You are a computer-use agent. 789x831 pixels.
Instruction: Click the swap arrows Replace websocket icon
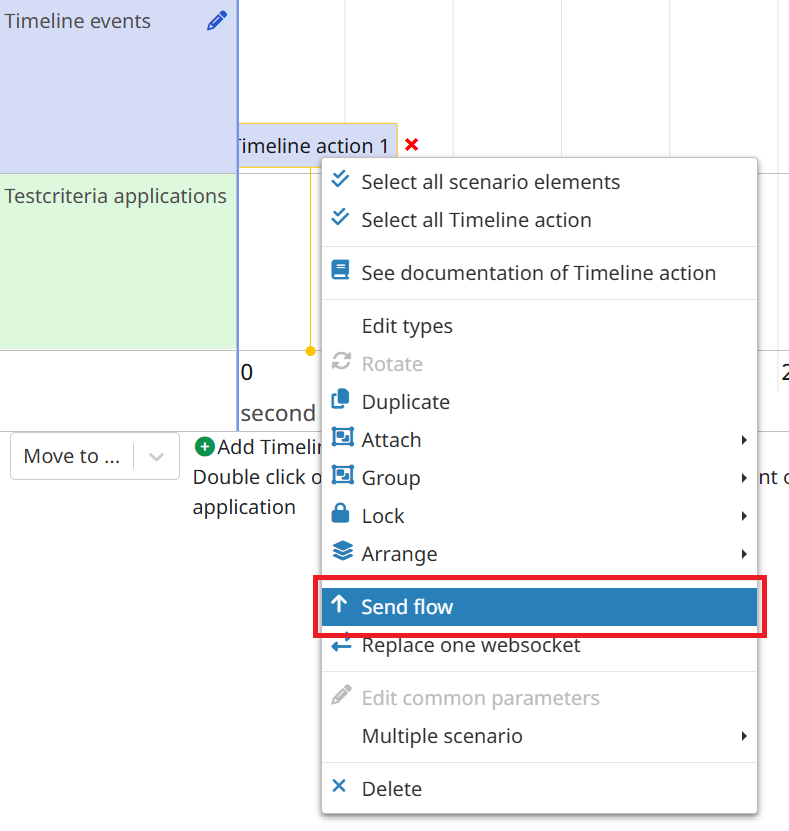[x=342, y=642]
